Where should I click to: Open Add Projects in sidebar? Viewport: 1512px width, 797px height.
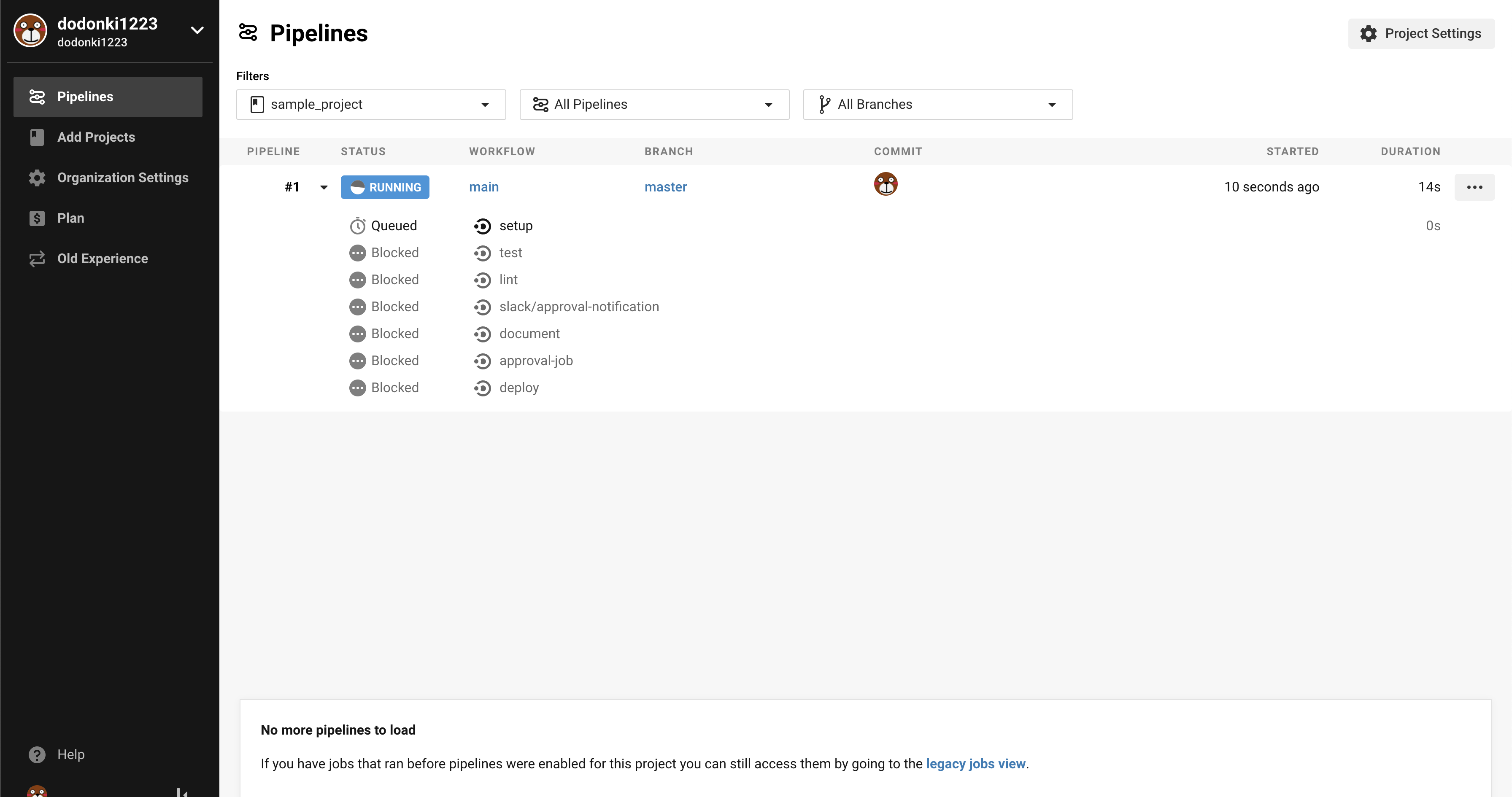(96, 137)
